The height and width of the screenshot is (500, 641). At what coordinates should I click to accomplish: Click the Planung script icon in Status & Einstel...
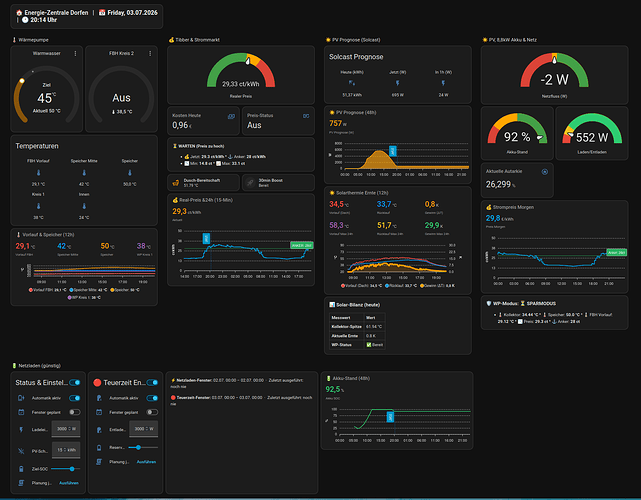tap(21, 483)
